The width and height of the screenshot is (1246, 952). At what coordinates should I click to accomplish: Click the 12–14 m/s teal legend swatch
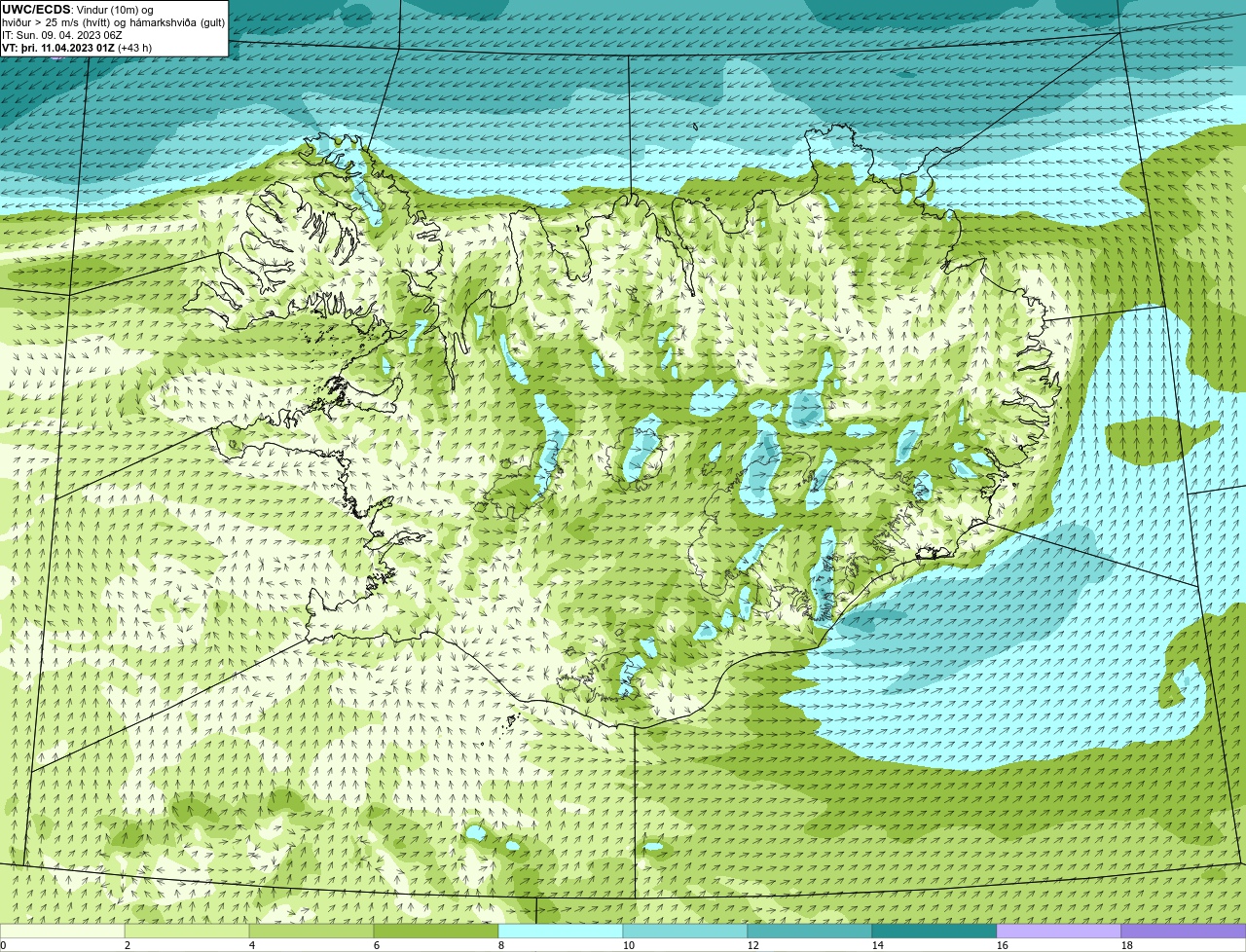coord(810,932)
